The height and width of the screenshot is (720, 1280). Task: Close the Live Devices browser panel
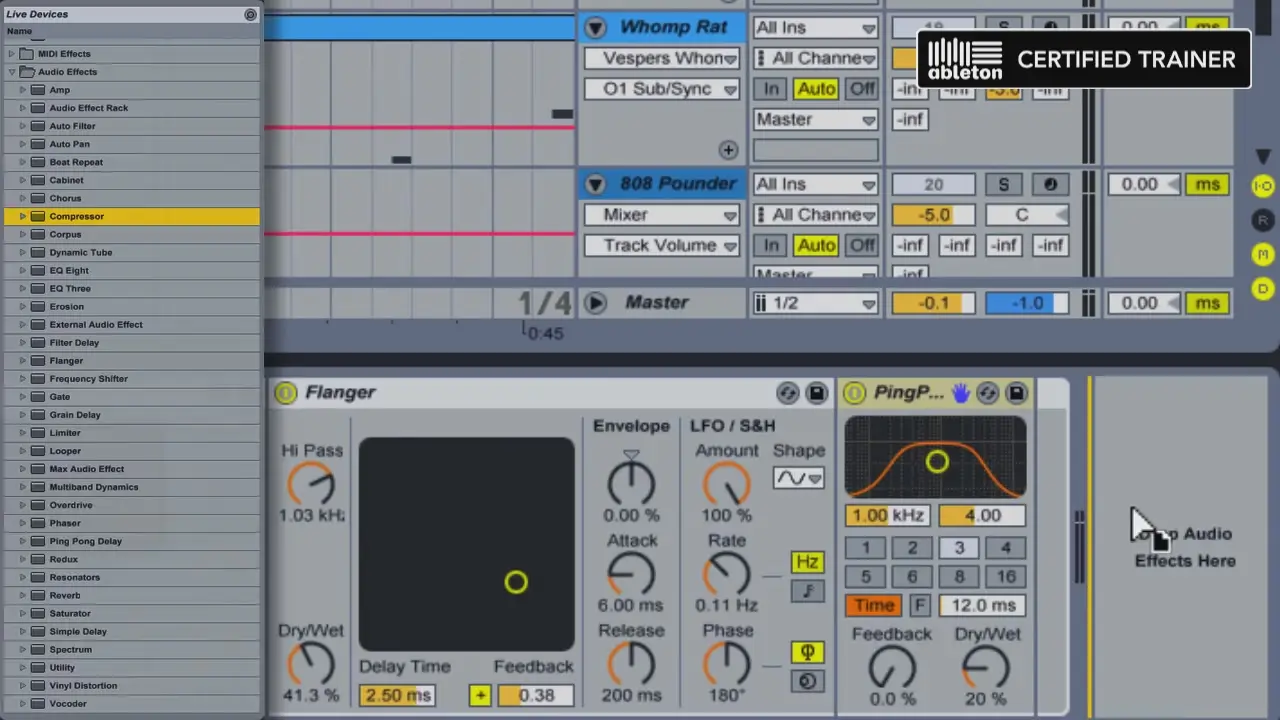pos(250,14)
